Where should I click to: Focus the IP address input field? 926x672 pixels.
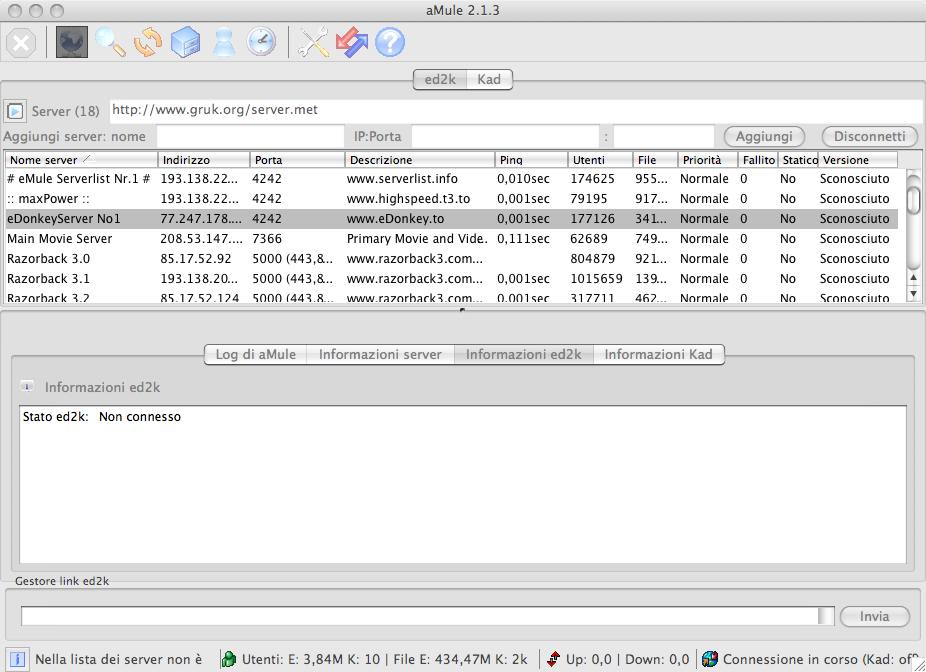(x=505, y=136)
